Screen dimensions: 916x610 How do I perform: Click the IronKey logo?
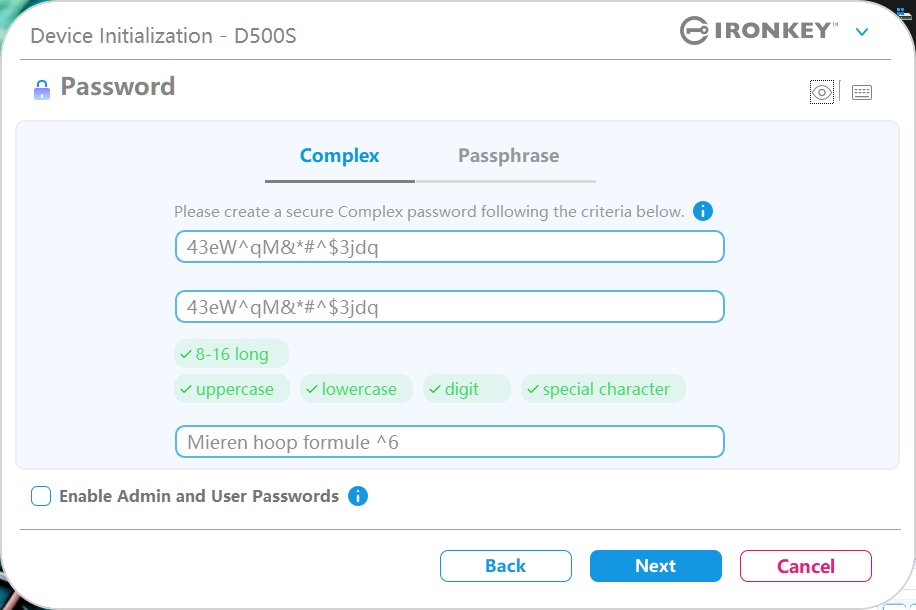coord(759,31)
